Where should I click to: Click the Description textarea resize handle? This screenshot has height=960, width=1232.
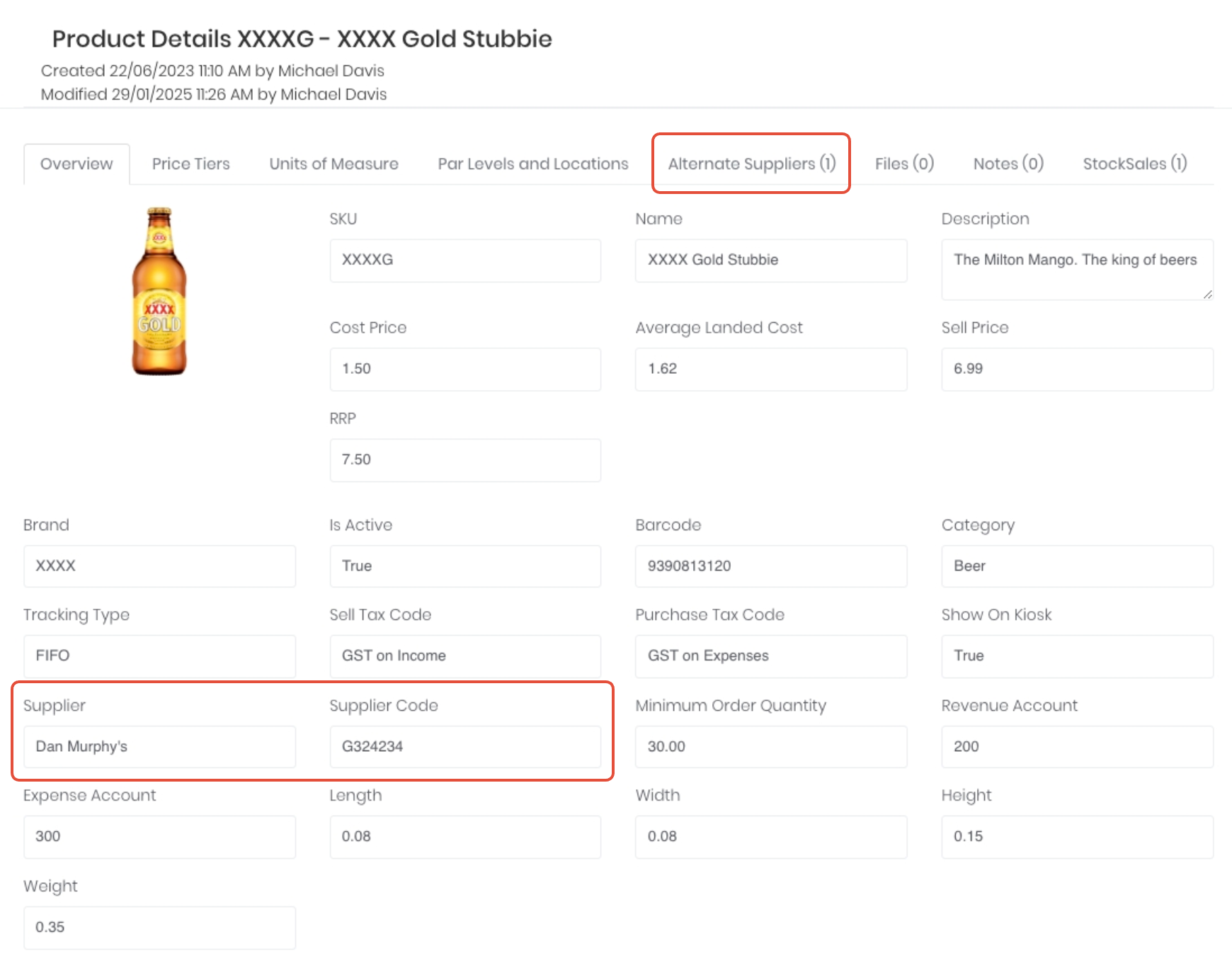coord(1207,294)
